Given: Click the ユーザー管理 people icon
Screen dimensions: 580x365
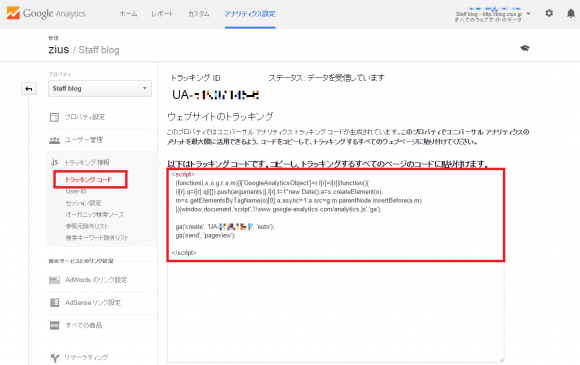Looking at the screenshot, I should point(54,140).
